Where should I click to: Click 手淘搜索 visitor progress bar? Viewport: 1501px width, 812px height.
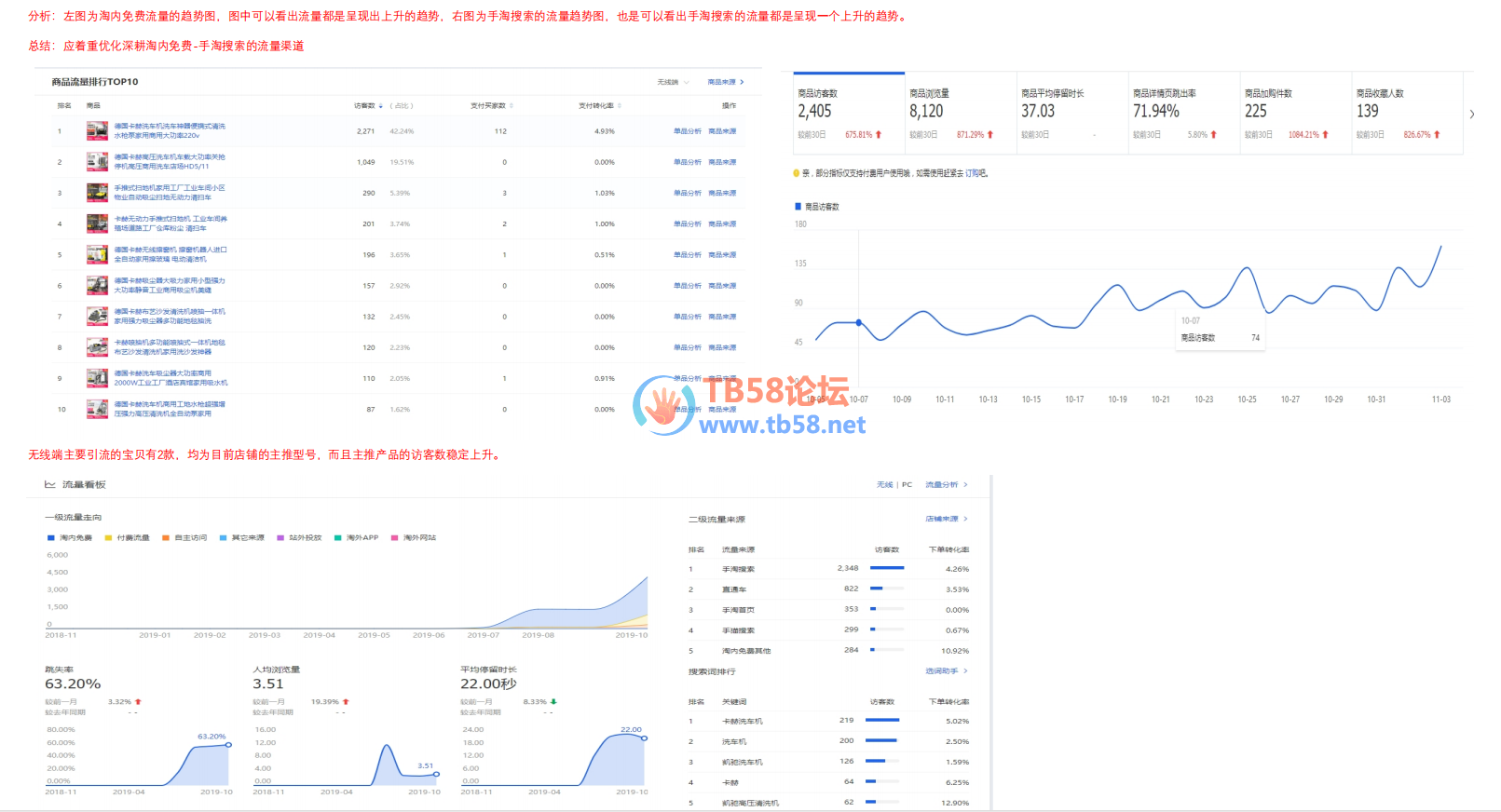coord(887,568)
